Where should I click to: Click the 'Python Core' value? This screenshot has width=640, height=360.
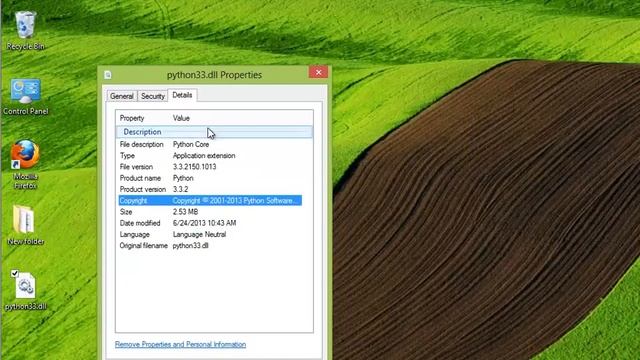[191, 144]
